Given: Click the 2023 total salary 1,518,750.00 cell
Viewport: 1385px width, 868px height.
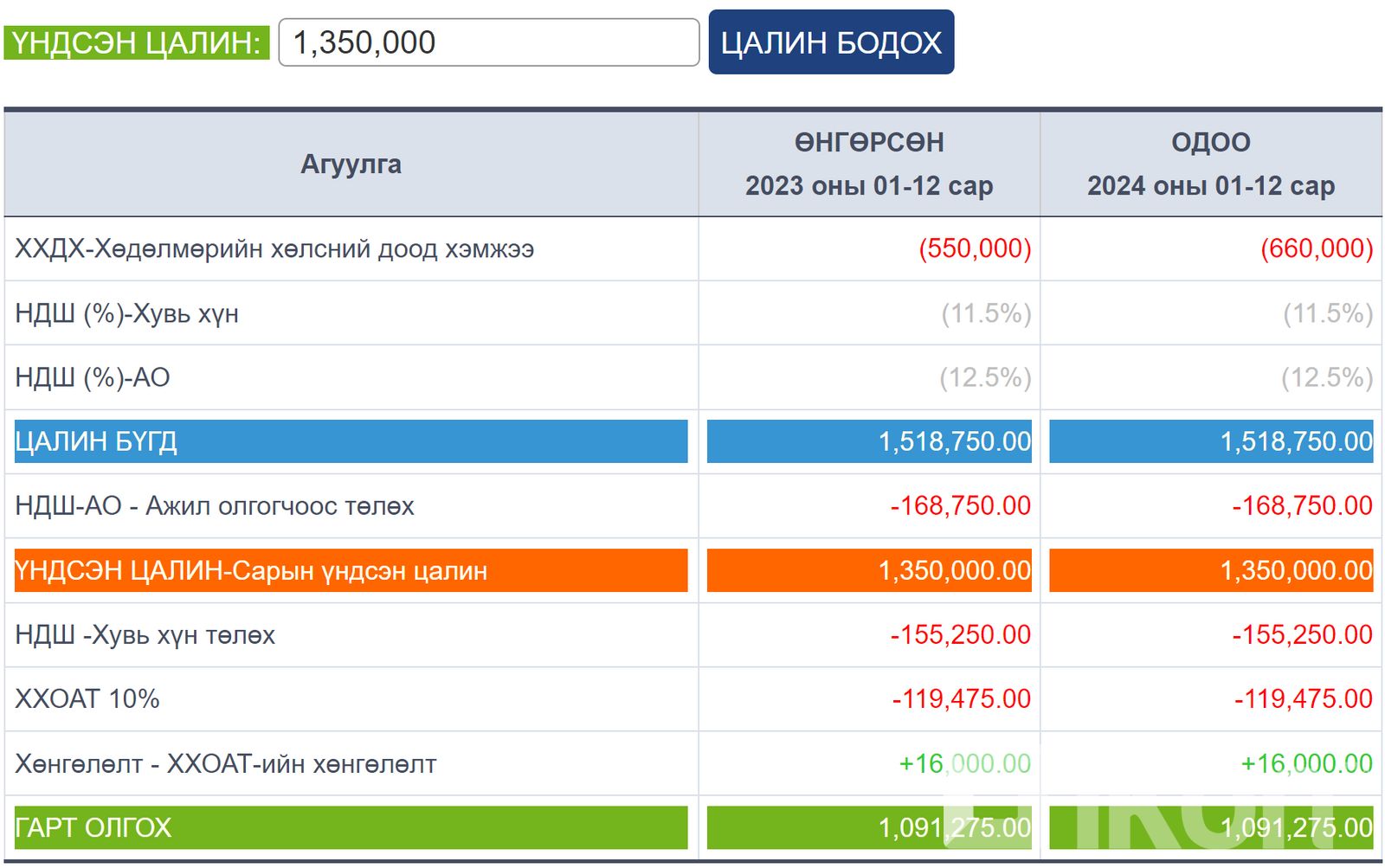Looking at the screenshot, I should click(x=869, y=441).
